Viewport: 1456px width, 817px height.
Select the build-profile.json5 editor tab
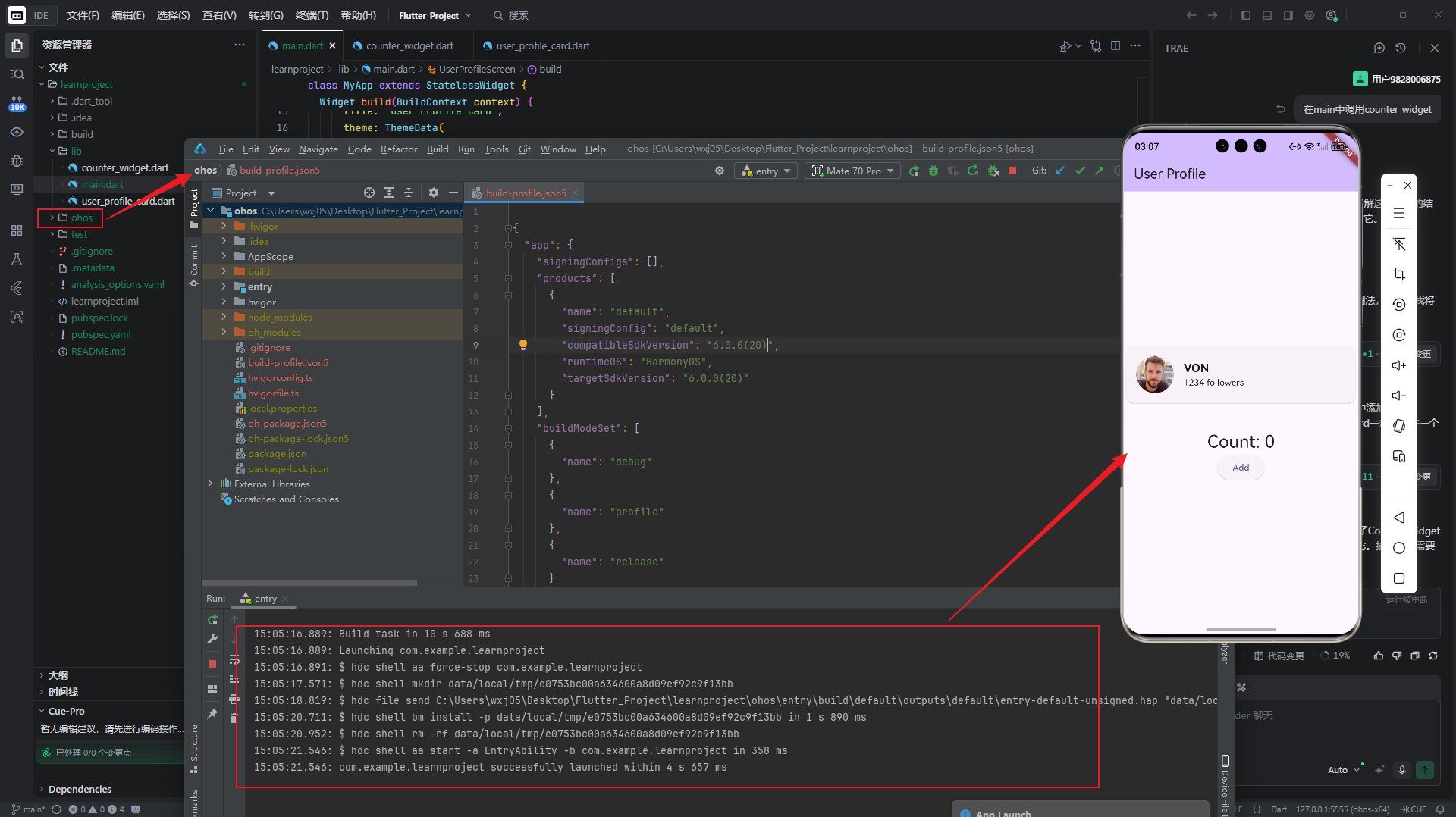click(526, 193)
